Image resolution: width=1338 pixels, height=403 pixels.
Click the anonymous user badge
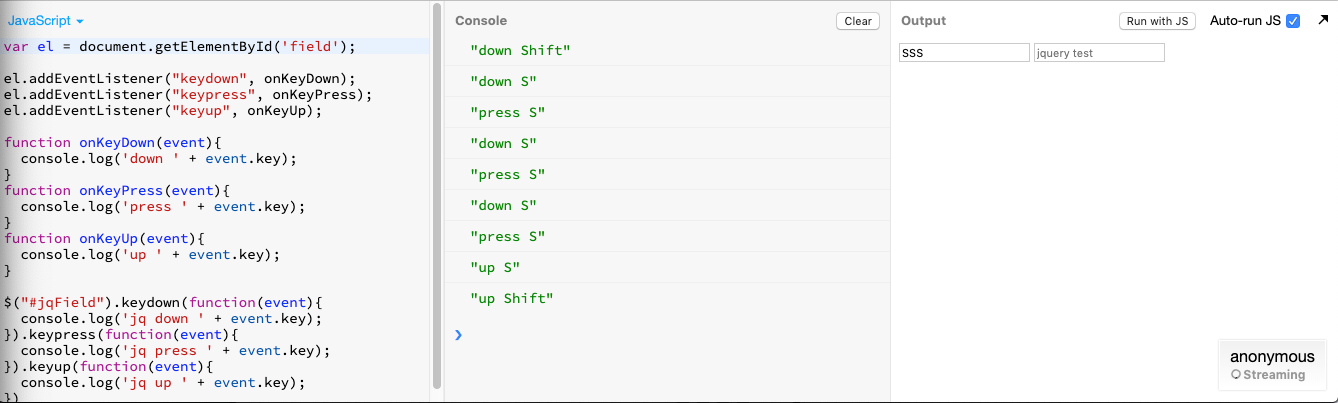[x=1272, y=357]
